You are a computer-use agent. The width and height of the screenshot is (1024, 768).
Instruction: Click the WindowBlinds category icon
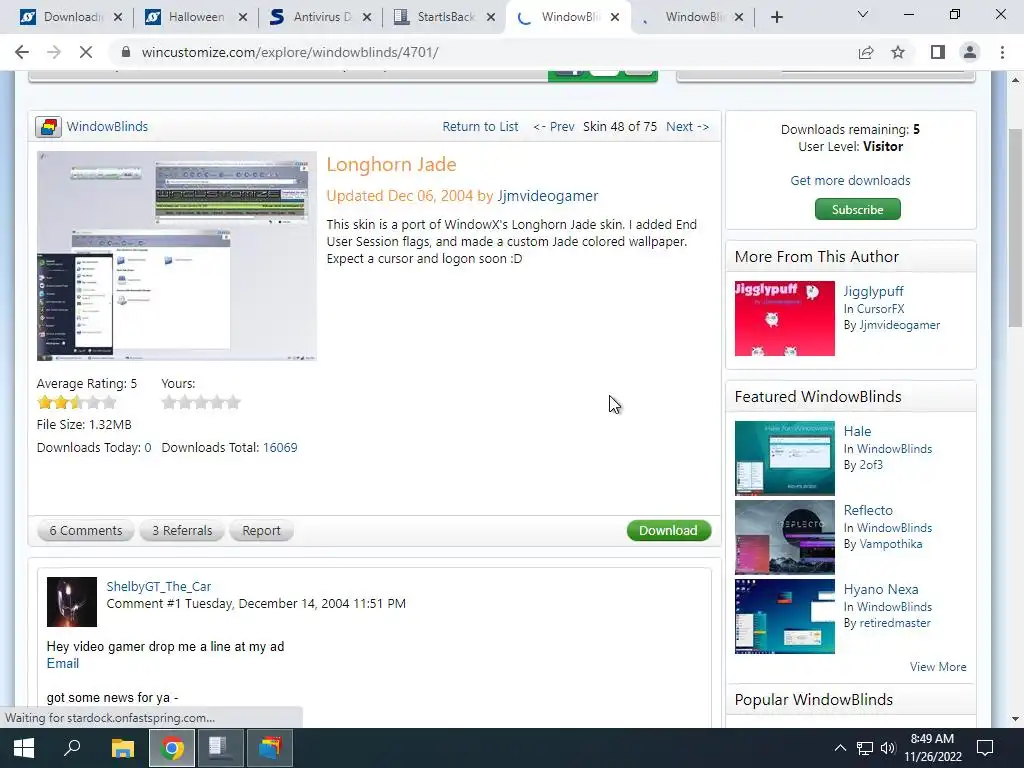click(48, 127)
